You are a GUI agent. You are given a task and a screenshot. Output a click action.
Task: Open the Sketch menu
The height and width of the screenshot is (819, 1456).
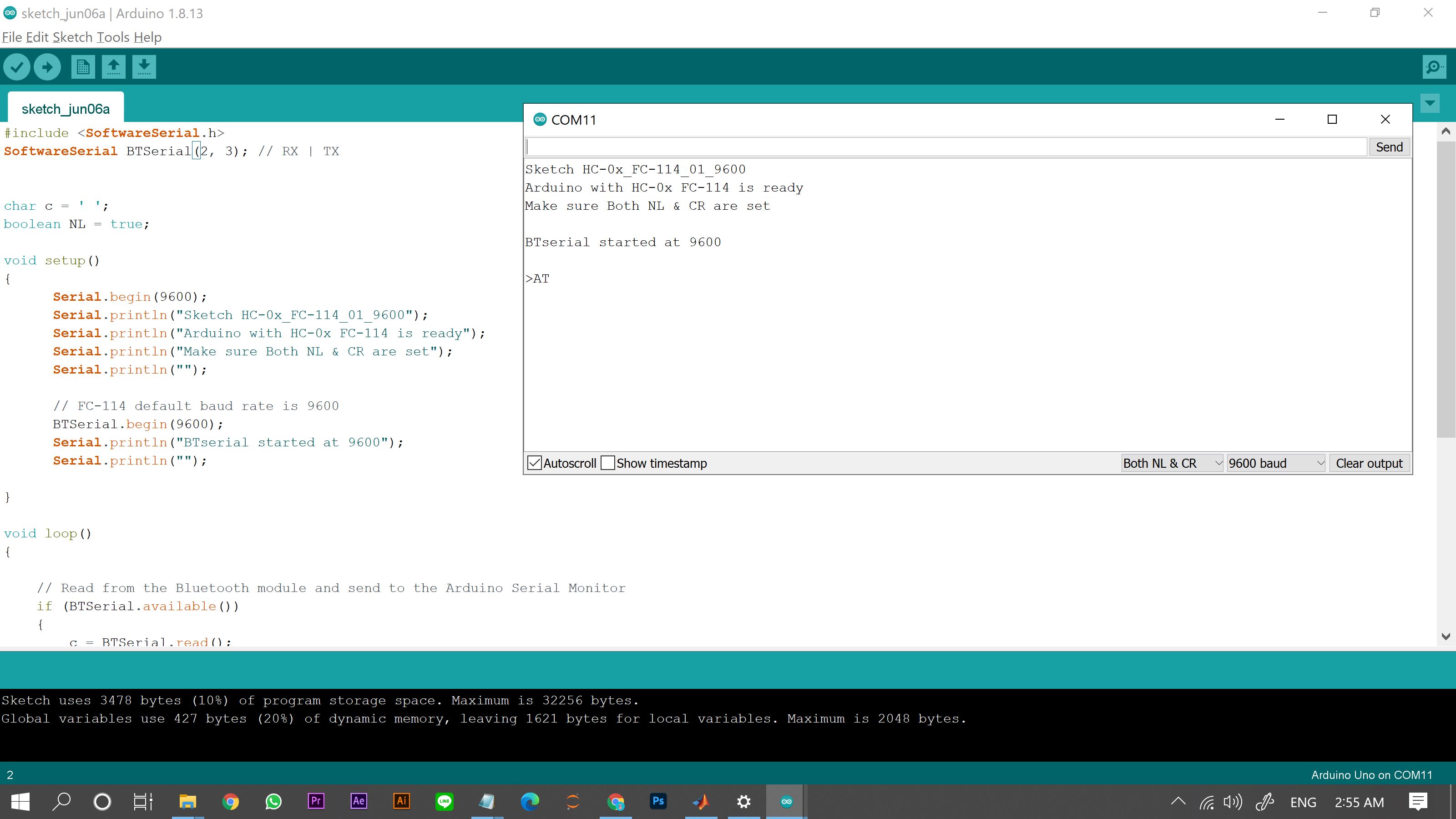pyautogui.click(x=72, y=37)
